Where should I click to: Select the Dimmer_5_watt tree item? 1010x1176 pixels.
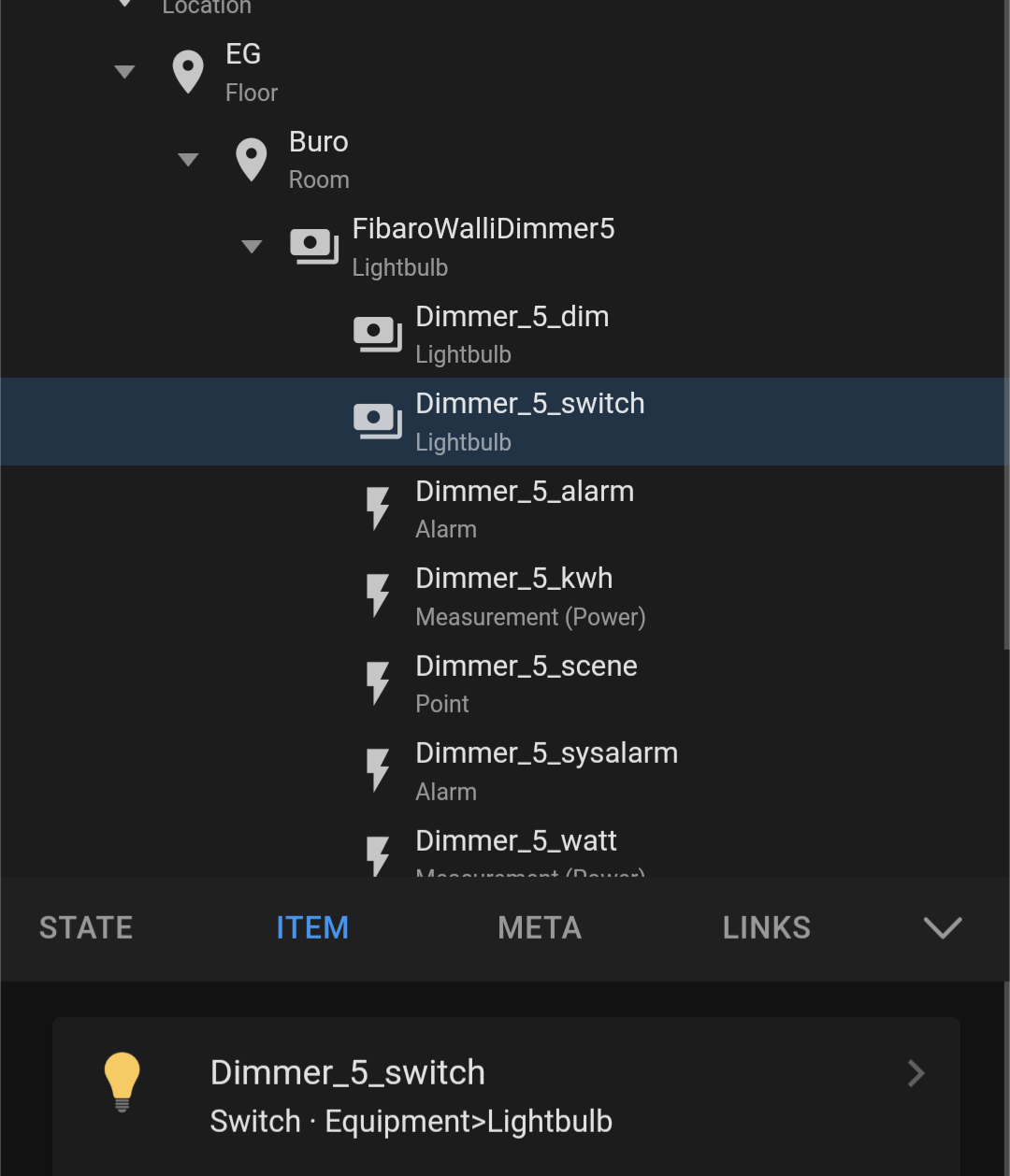pos(515,842)
